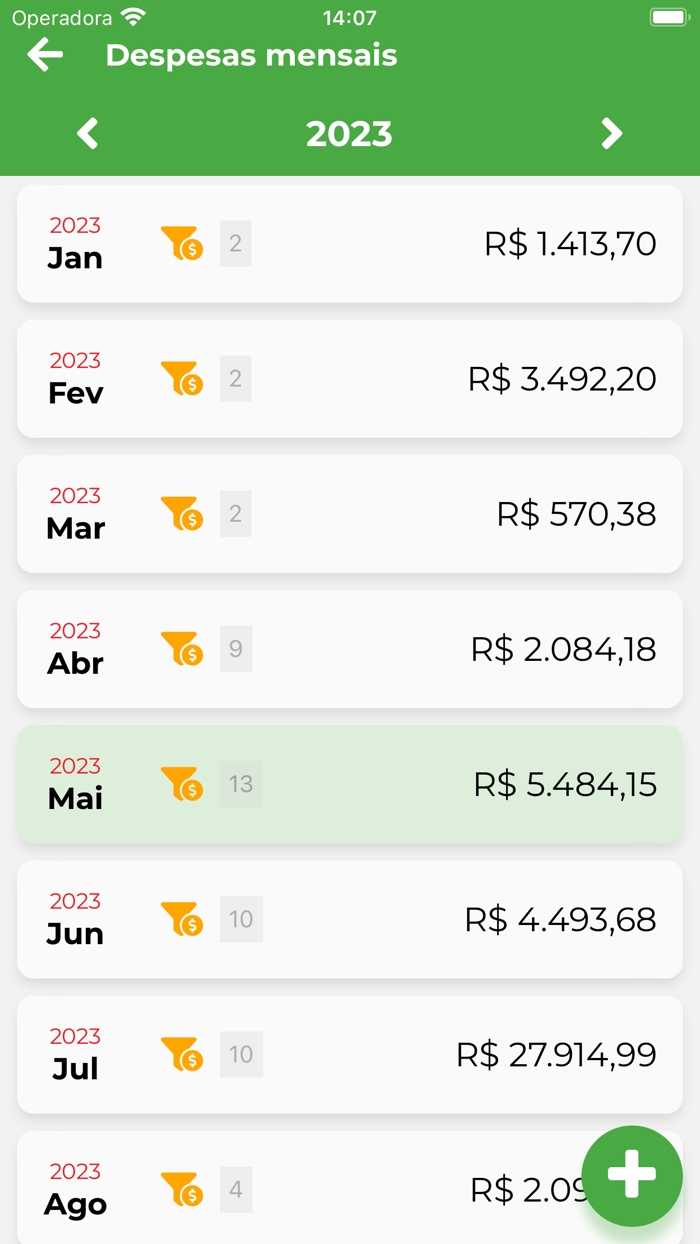Click the count badge showing 13 for Mai

point(240,784)
